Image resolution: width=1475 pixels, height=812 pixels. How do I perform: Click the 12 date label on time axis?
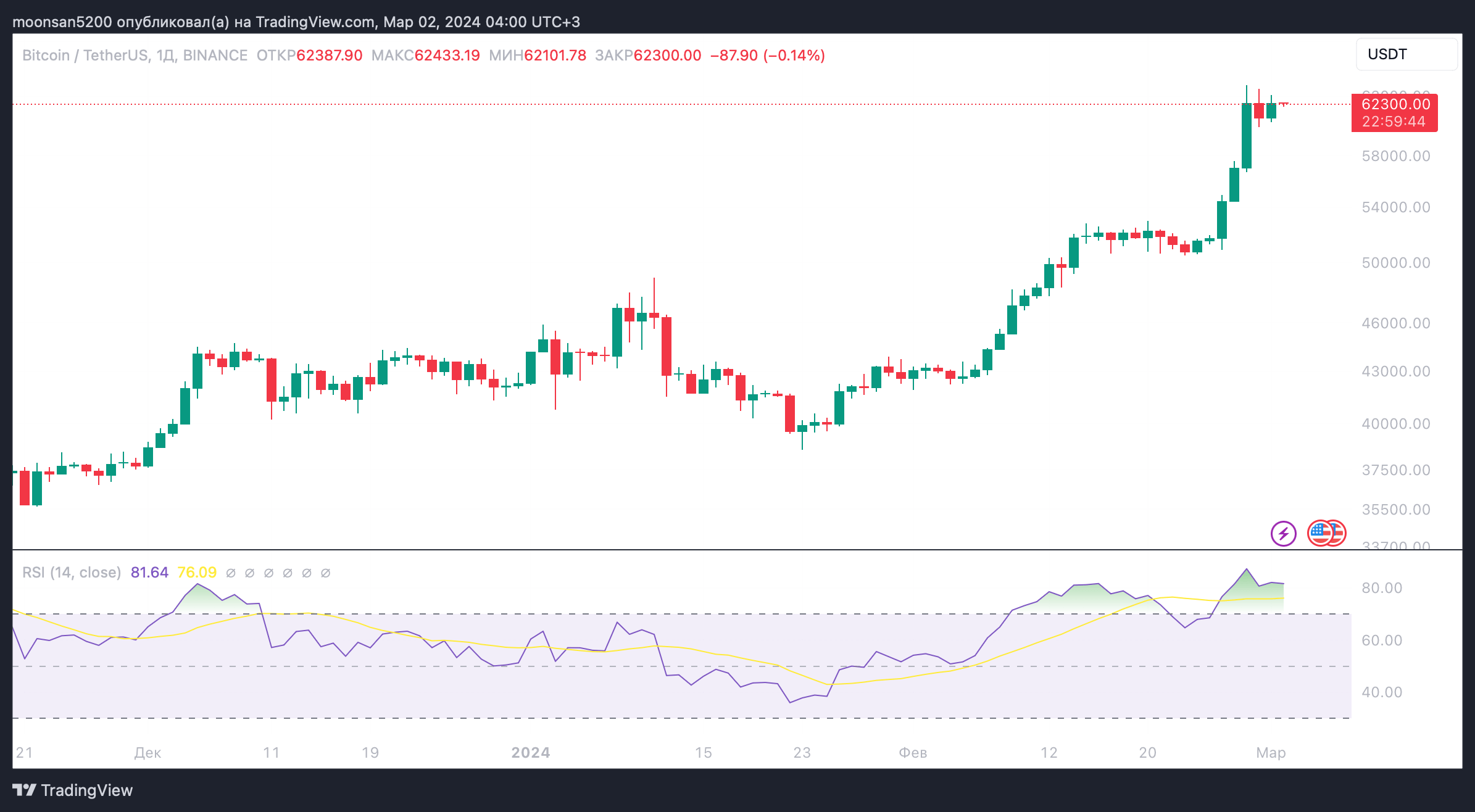(x=1049, y=753)
